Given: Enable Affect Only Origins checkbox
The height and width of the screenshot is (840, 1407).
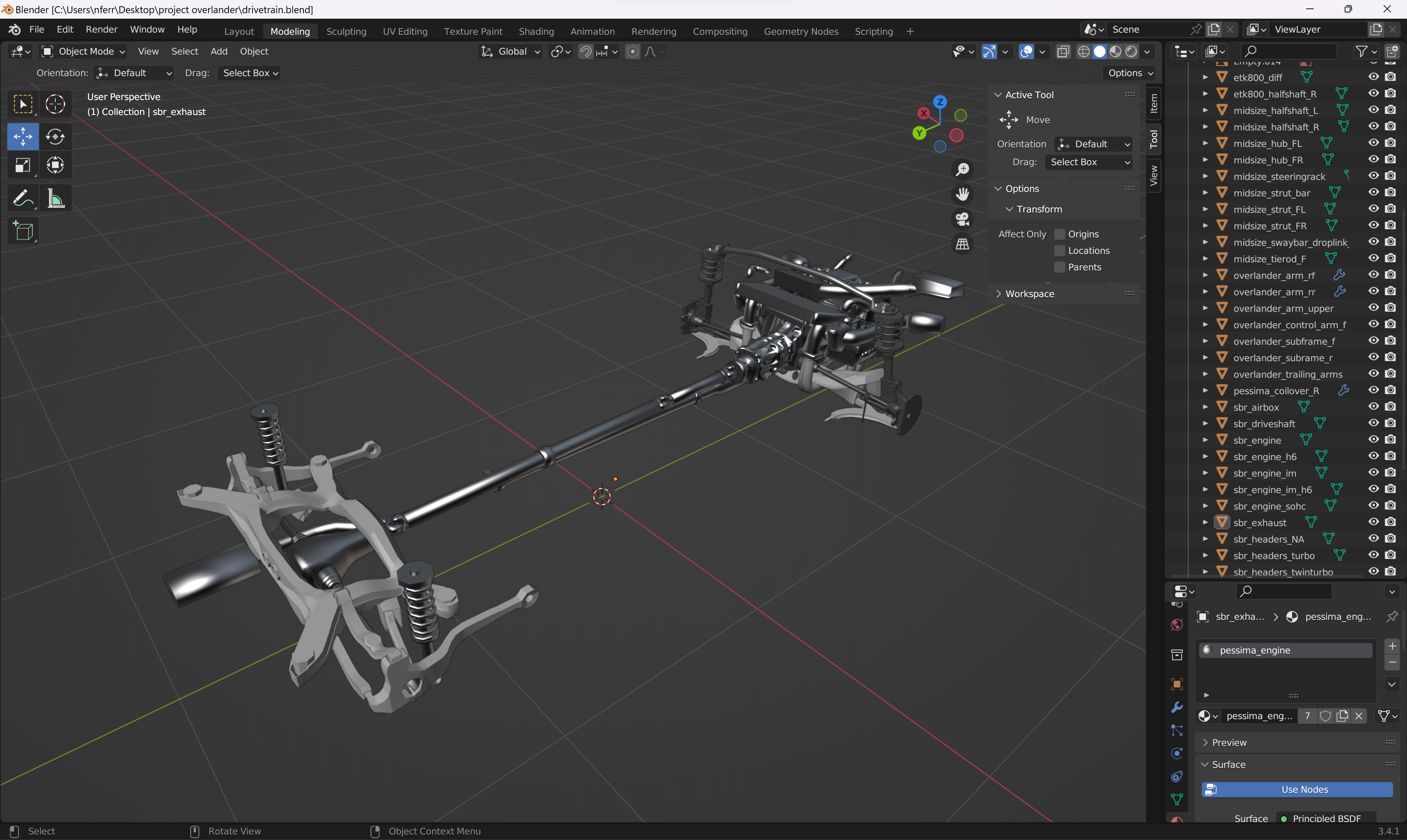Looking at the screenshot, I should click(x=1059, y=234).
